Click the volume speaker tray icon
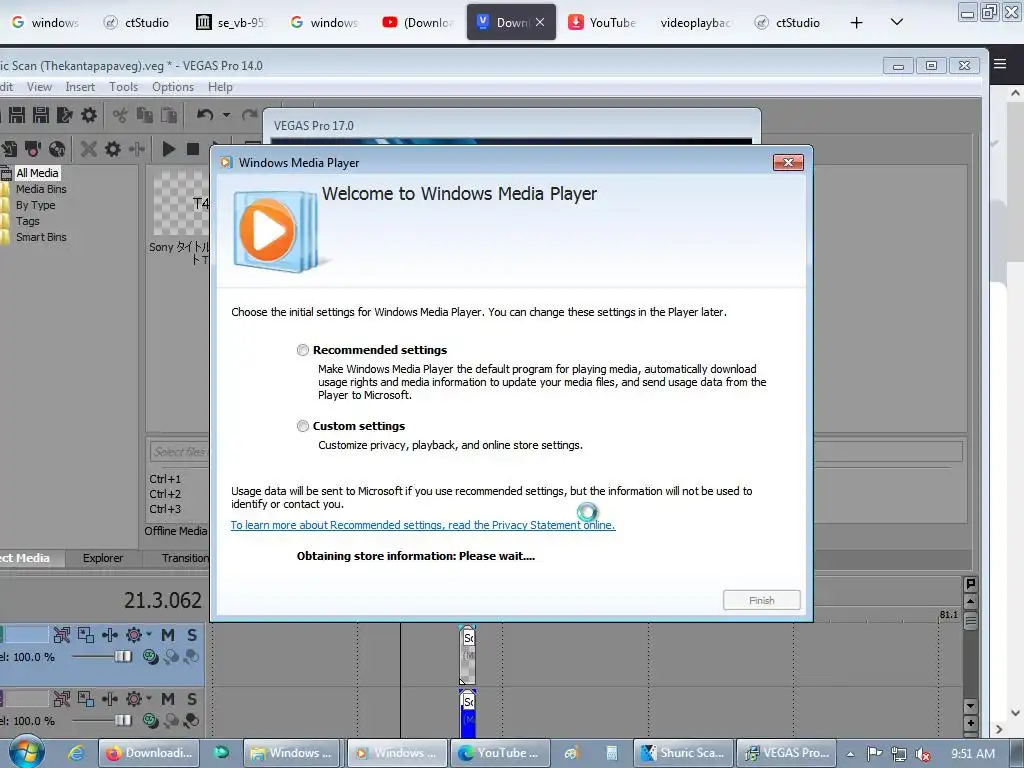 pyautogui.click(x=923, y=754)
